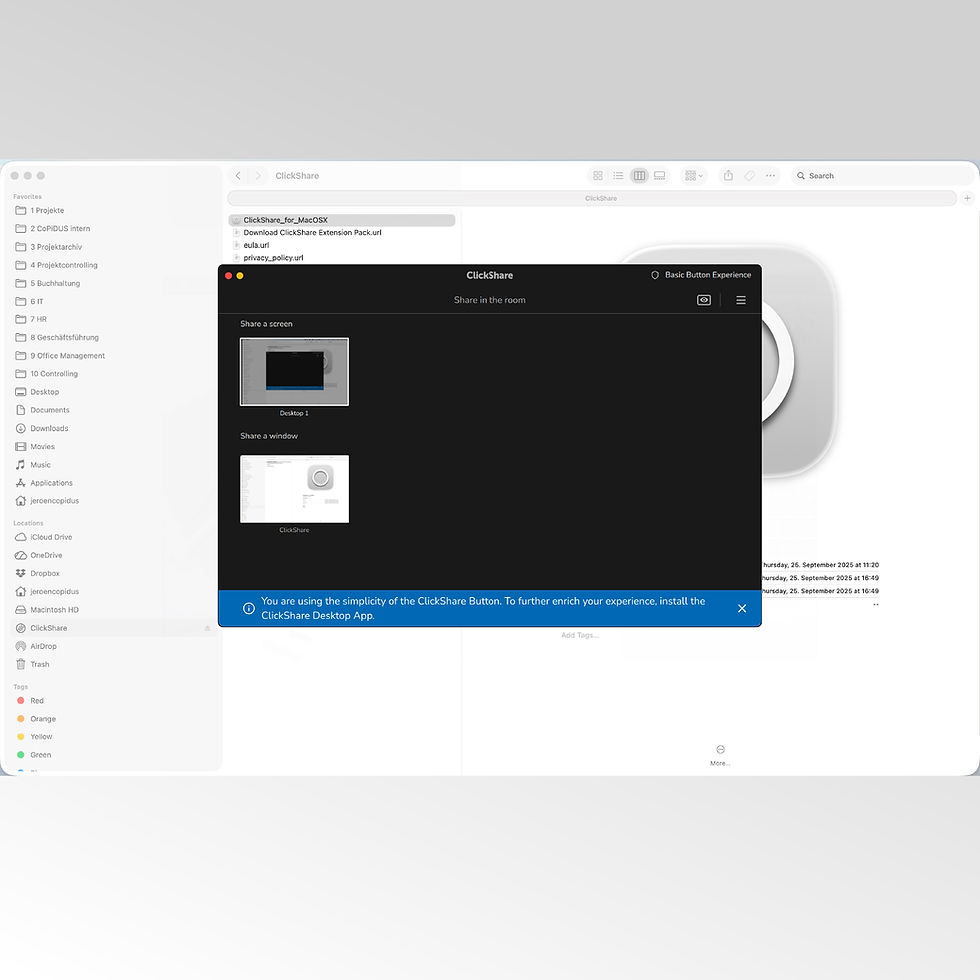Image resolution: width=980 pixels, height=980 pixels.
Task: Switch Finder to gallery view
Action: tap(659, 176)
